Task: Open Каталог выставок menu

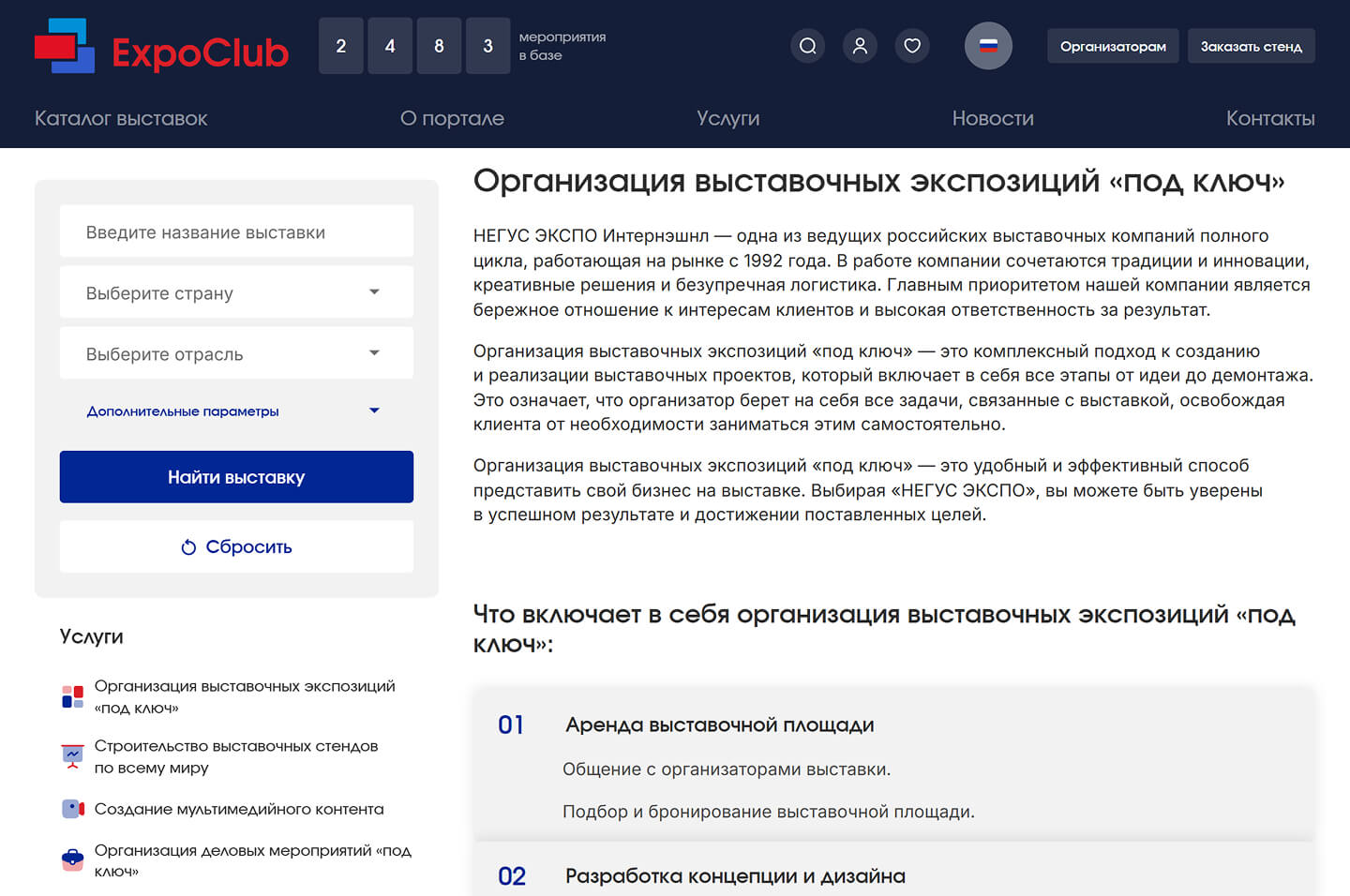Action: point(121,118)
